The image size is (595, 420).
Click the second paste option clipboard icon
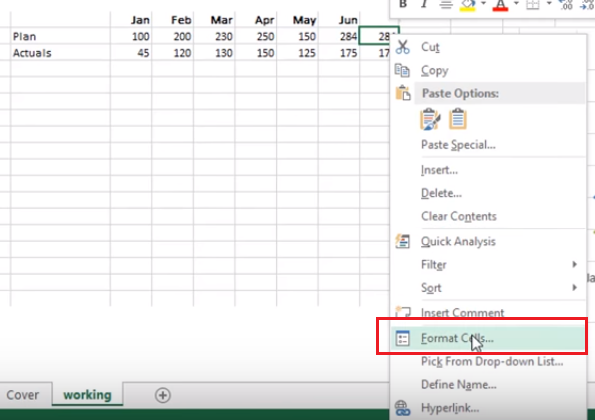pos(458,119)
